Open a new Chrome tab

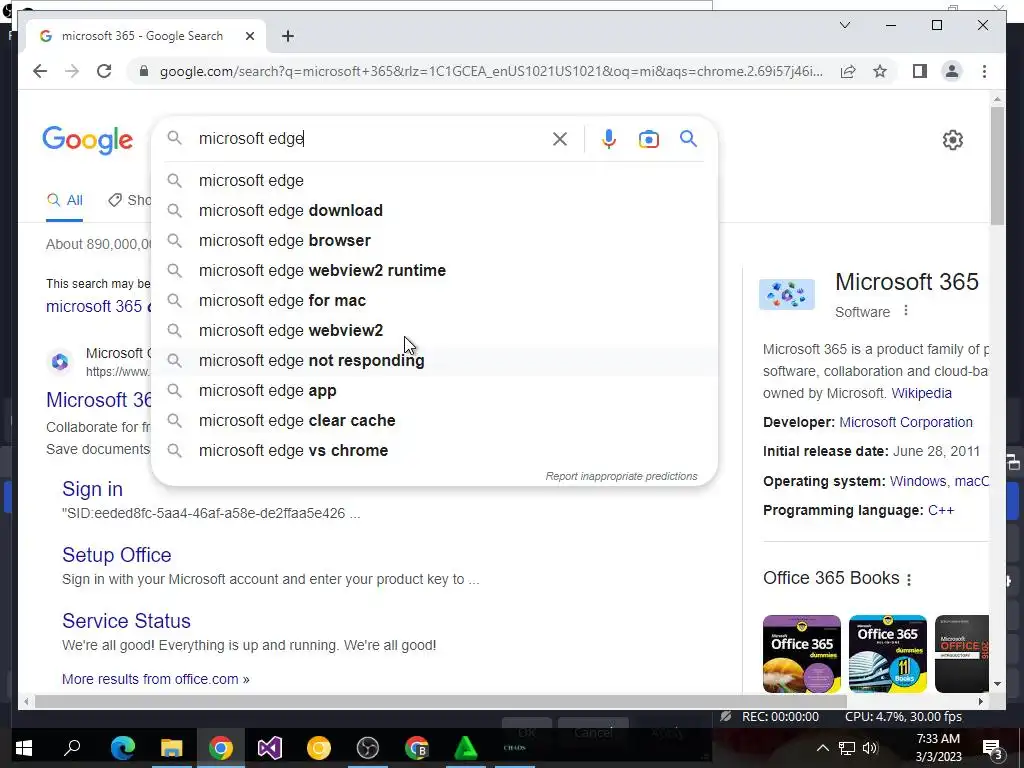point(288,36)
